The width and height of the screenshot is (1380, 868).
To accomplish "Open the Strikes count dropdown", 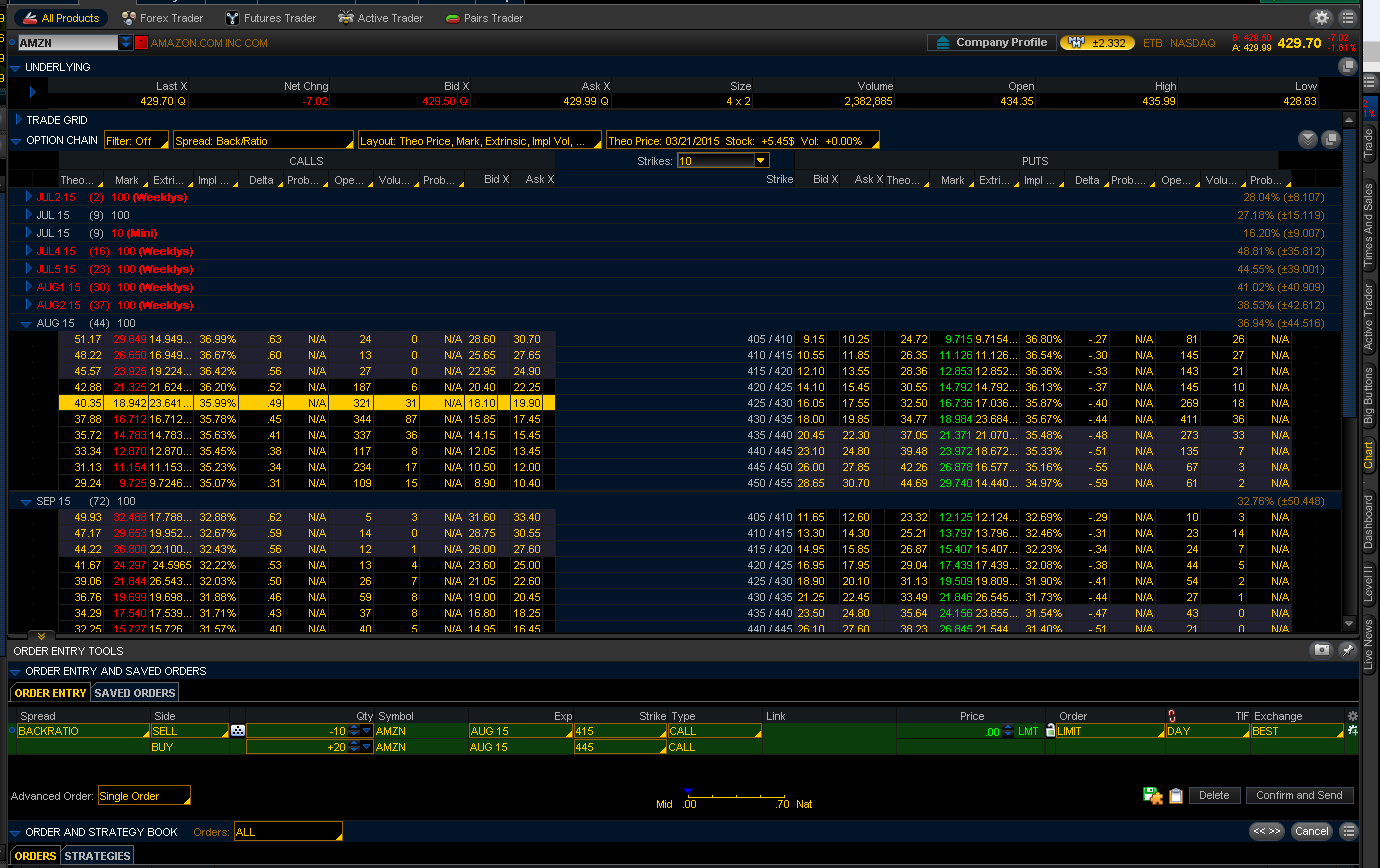I will click(762, 160).
